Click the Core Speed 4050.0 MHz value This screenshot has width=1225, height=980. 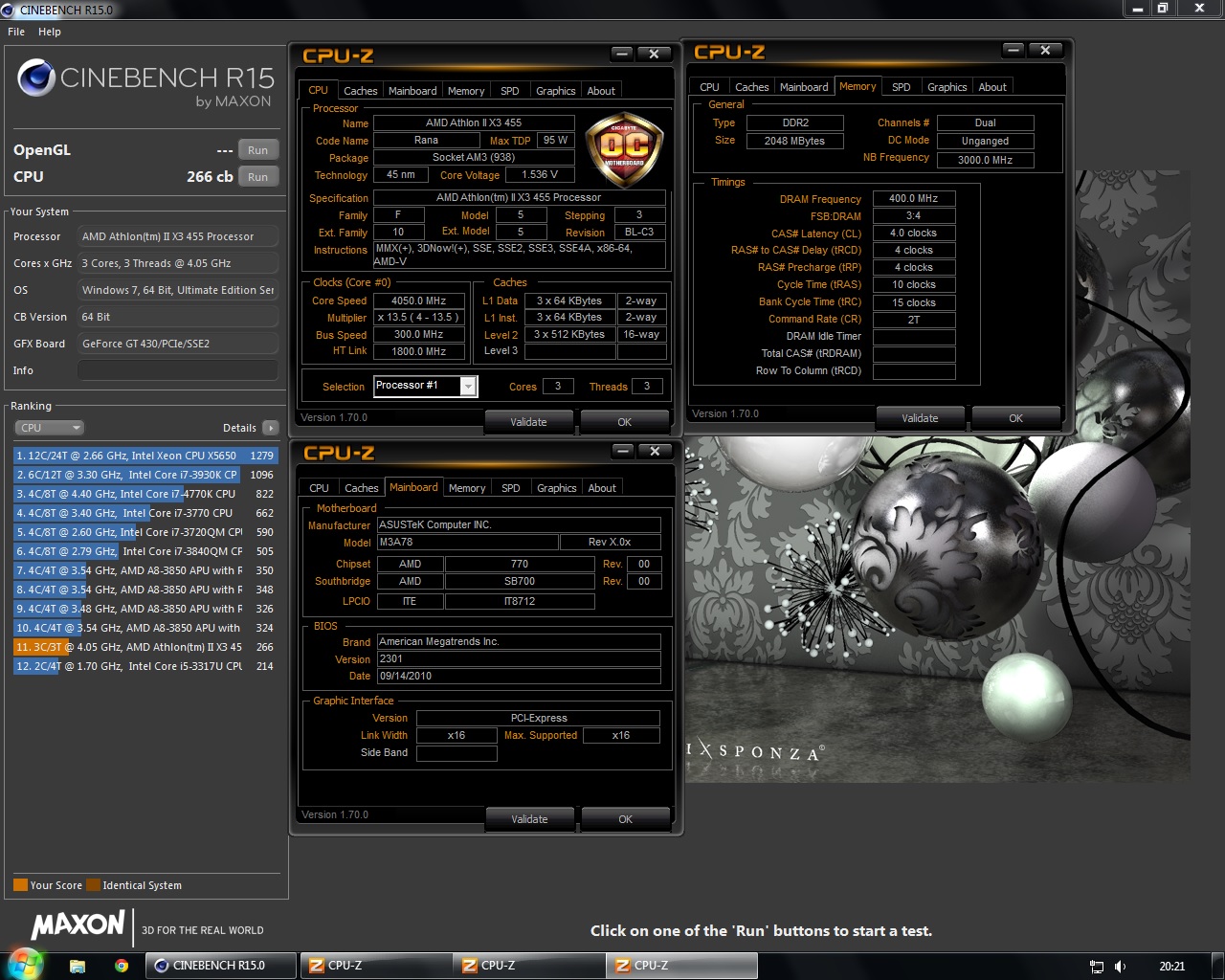419,301
